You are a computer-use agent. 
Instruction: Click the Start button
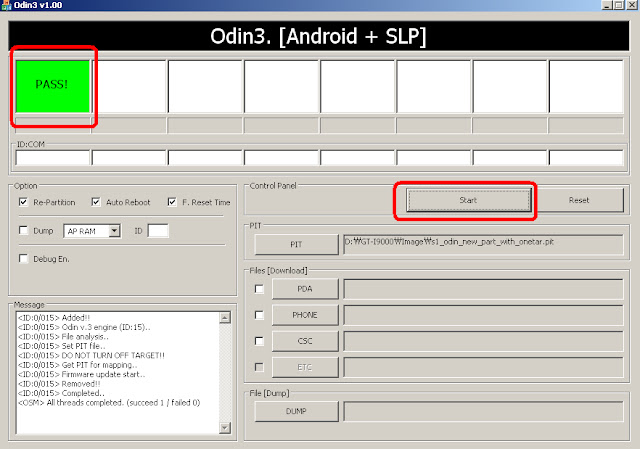tap(469, 200)
